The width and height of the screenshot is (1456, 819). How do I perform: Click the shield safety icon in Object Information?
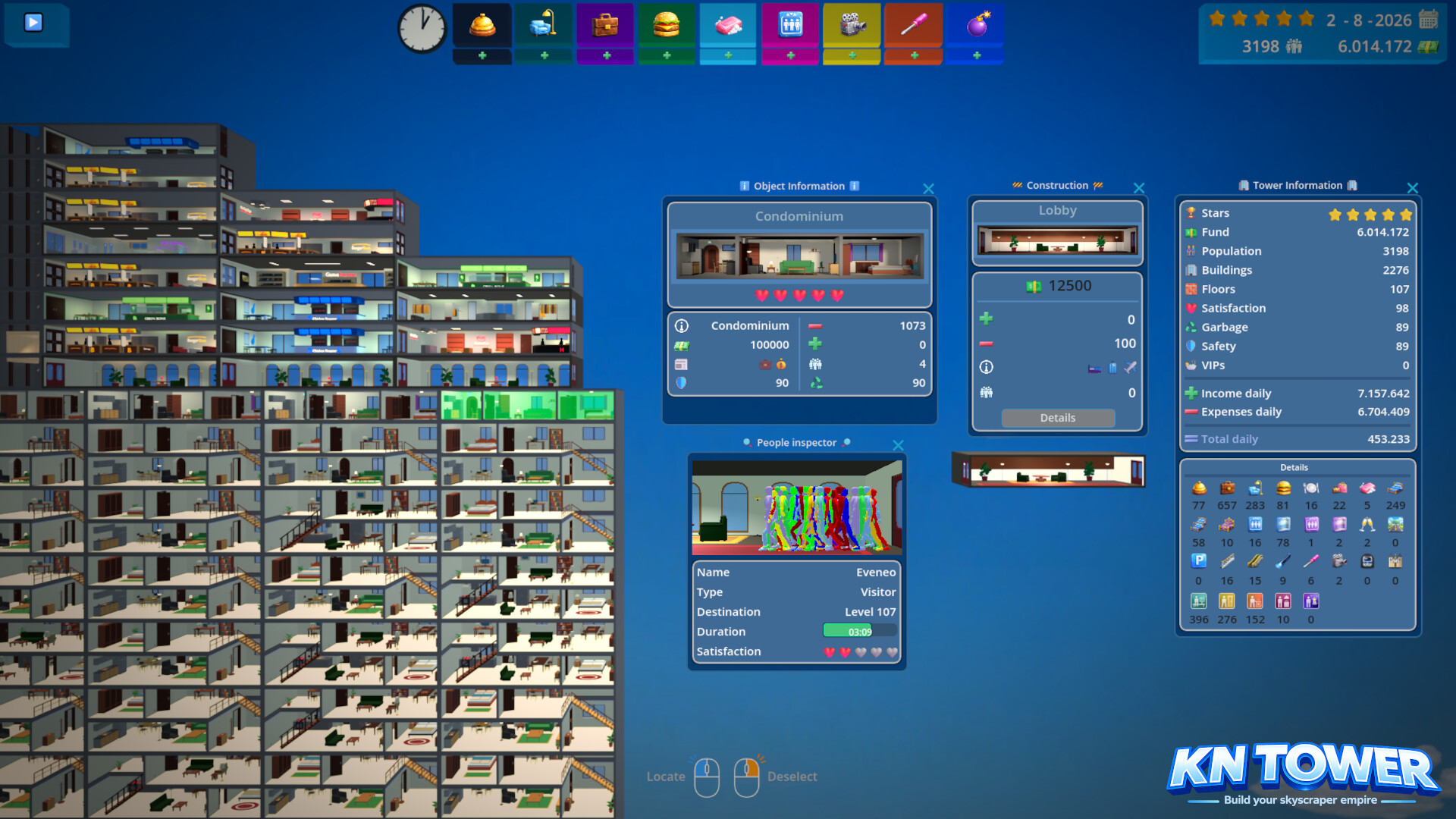point(681,383)
